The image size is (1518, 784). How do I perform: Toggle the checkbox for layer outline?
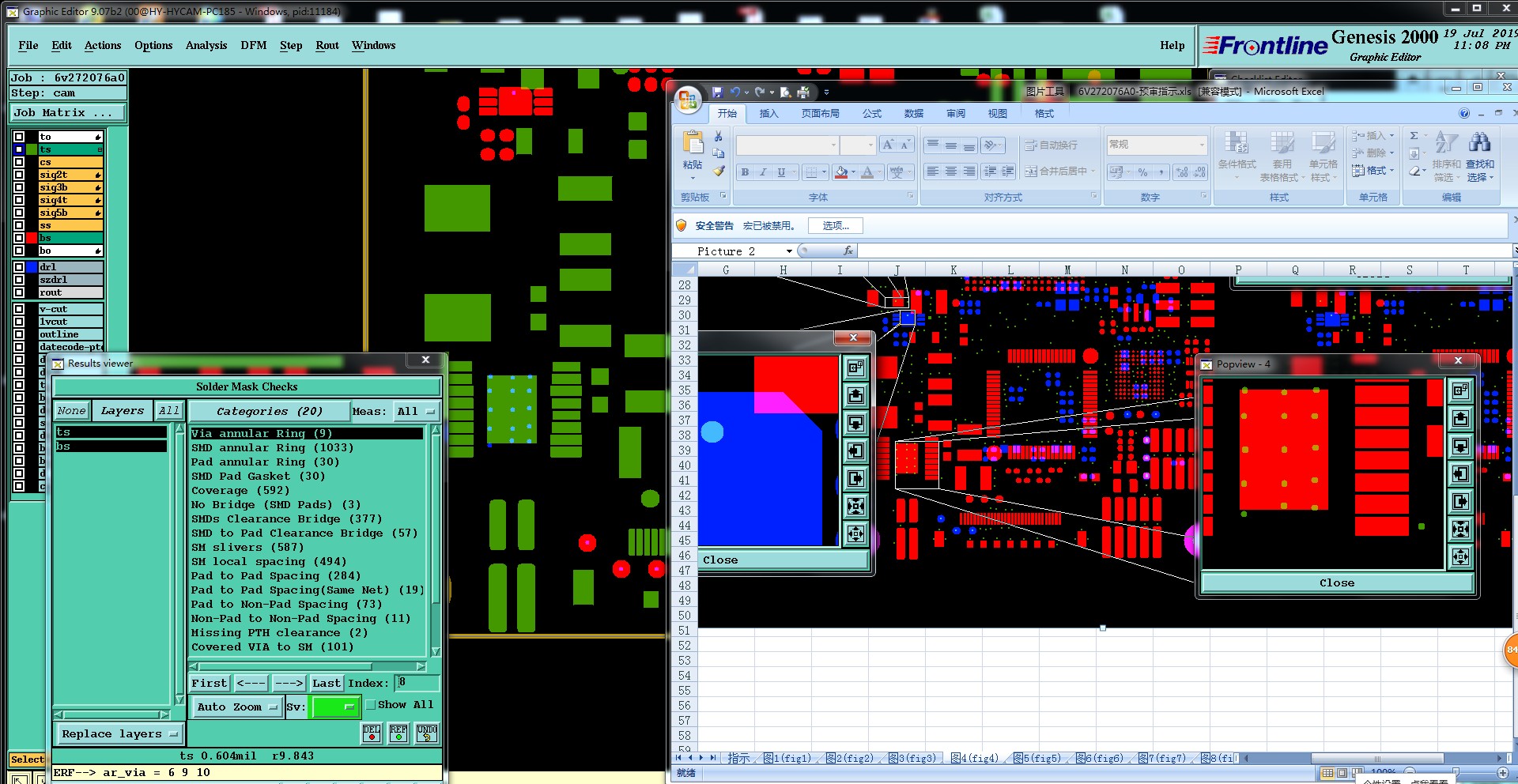[19, 334]
